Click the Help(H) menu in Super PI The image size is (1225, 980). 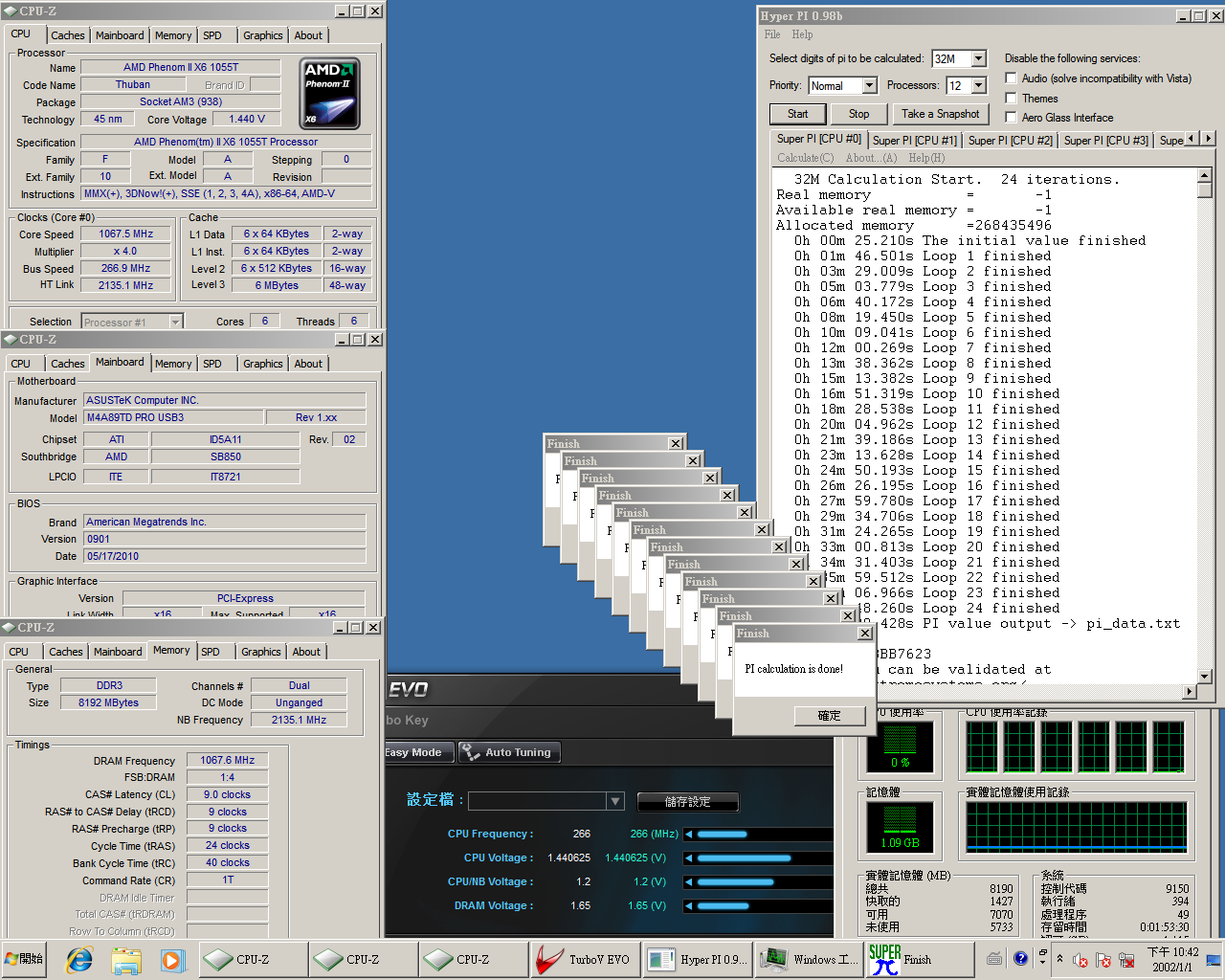(926, 158)
